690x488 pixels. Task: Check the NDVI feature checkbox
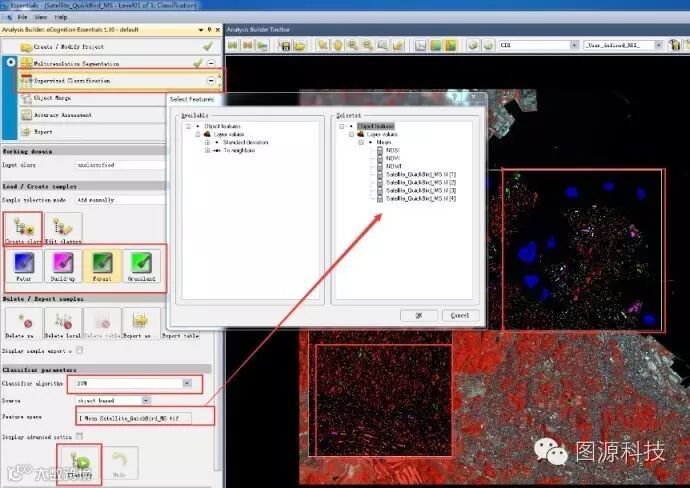[x=380, y=158]
